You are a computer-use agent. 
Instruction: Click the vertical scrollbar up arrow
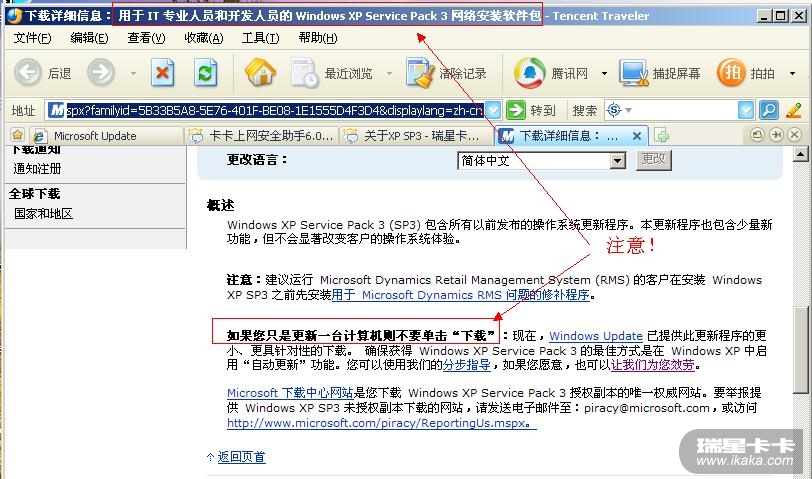[801, 154]
